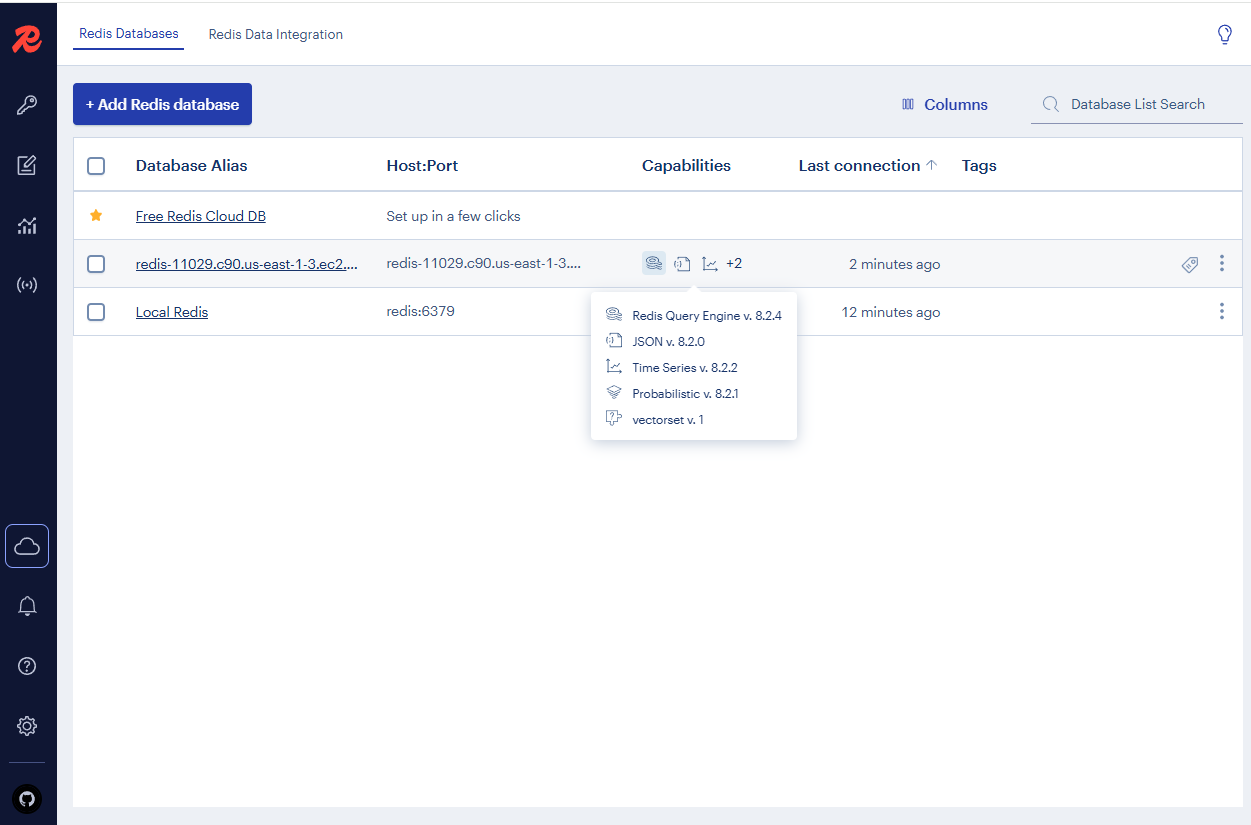The image size is (1251, 825).
Task: Open the three-dot menu for Local Redis
Action: click(x=1221, y=312)
